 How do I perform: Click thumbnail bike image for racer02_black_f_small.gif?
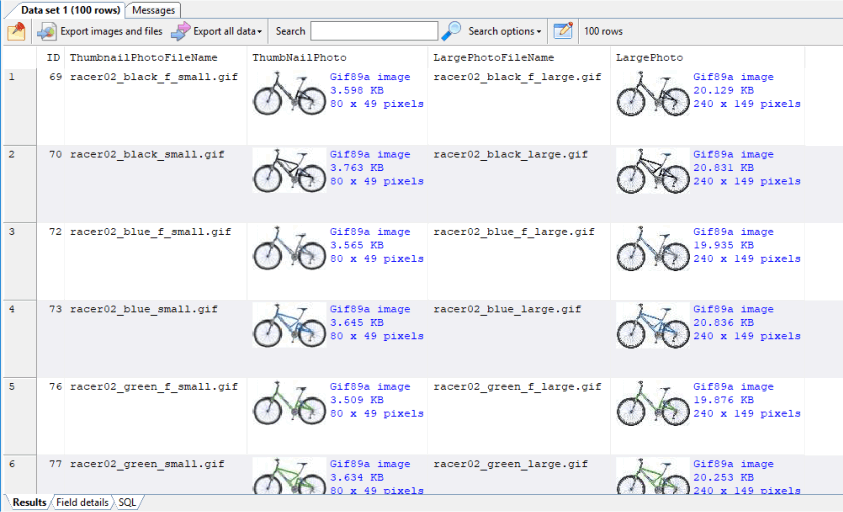pos(288,97)
